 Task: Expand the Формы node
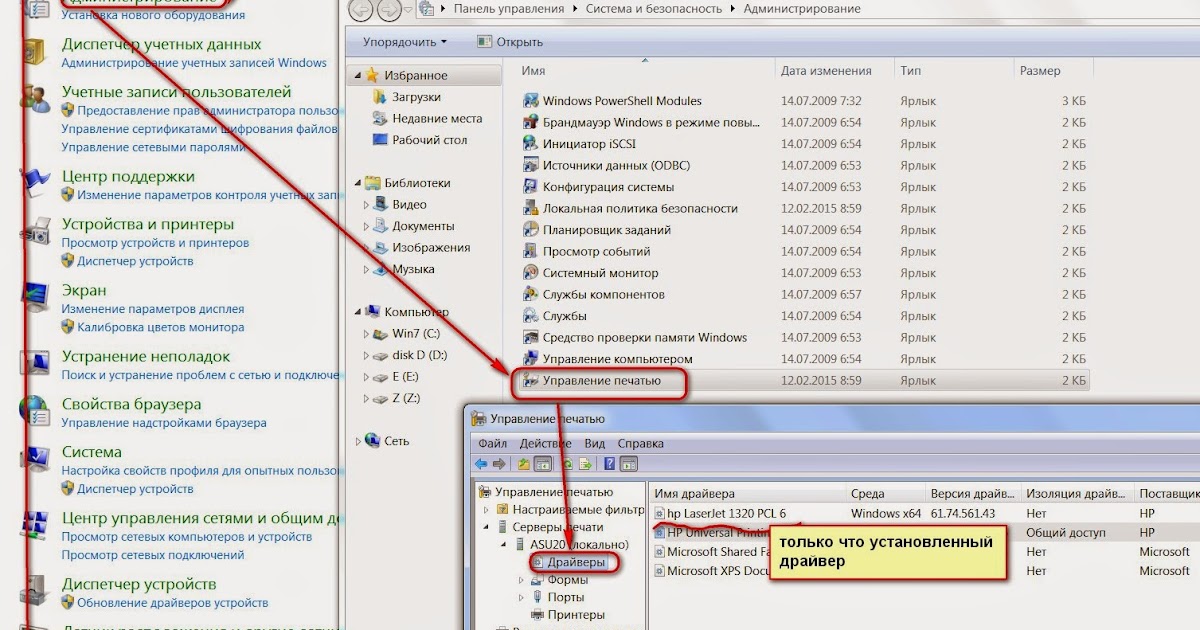point(522,580)
